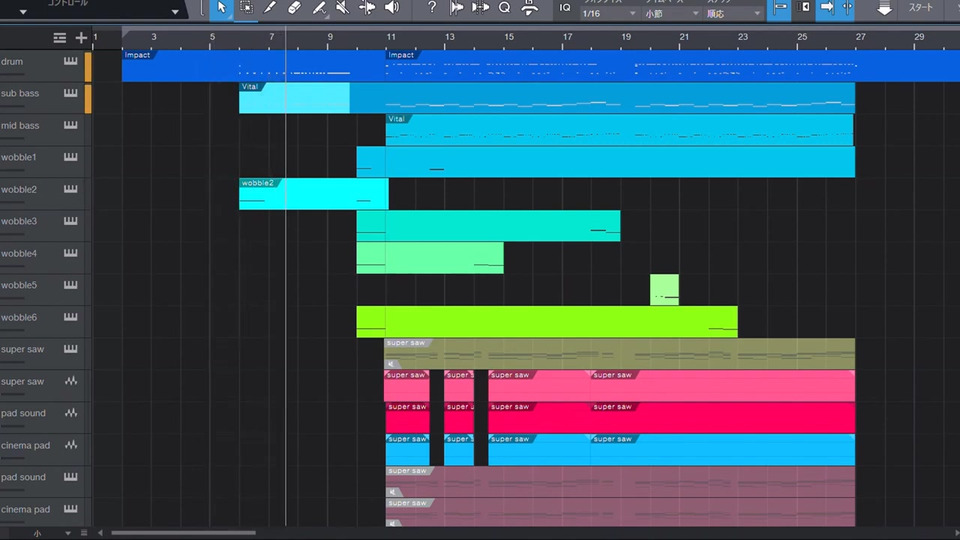
Task: Click the wobble2 track keyboard icon
Action: tap(71, 189)
